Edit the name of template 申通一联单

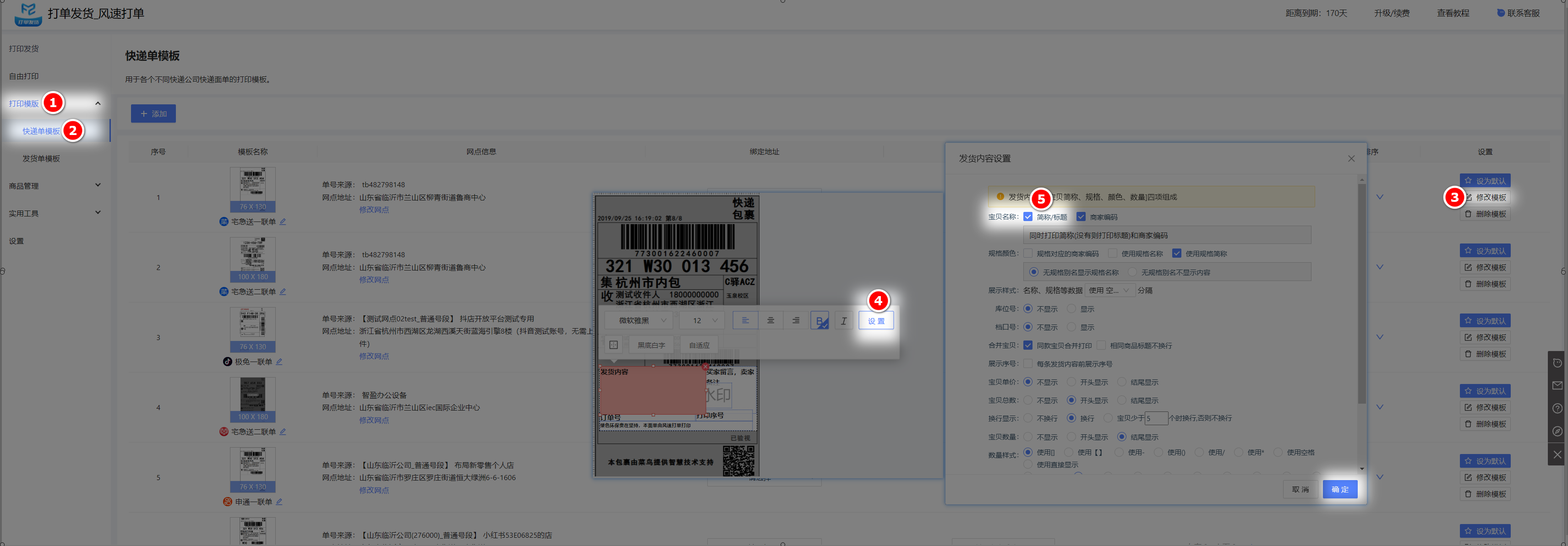point(279,501)
